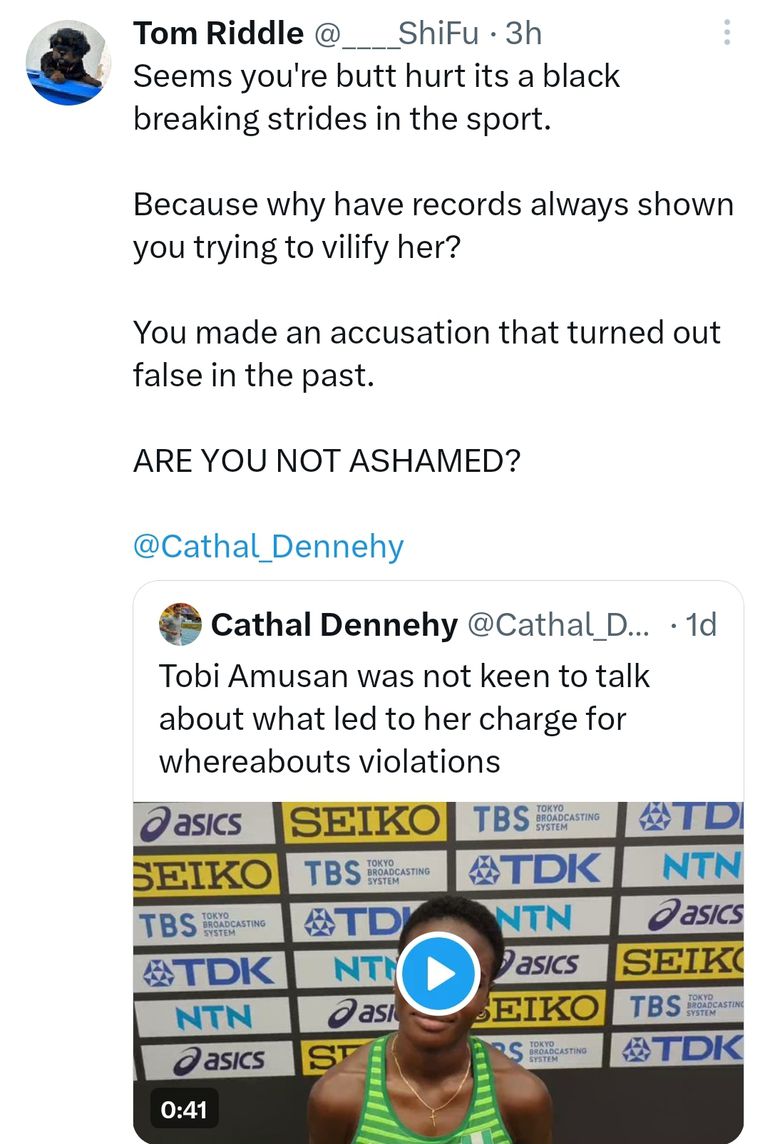
Task: Click the truncated @Cathal_D... handle
Action: pyautogui.click(x=558, y=625)
